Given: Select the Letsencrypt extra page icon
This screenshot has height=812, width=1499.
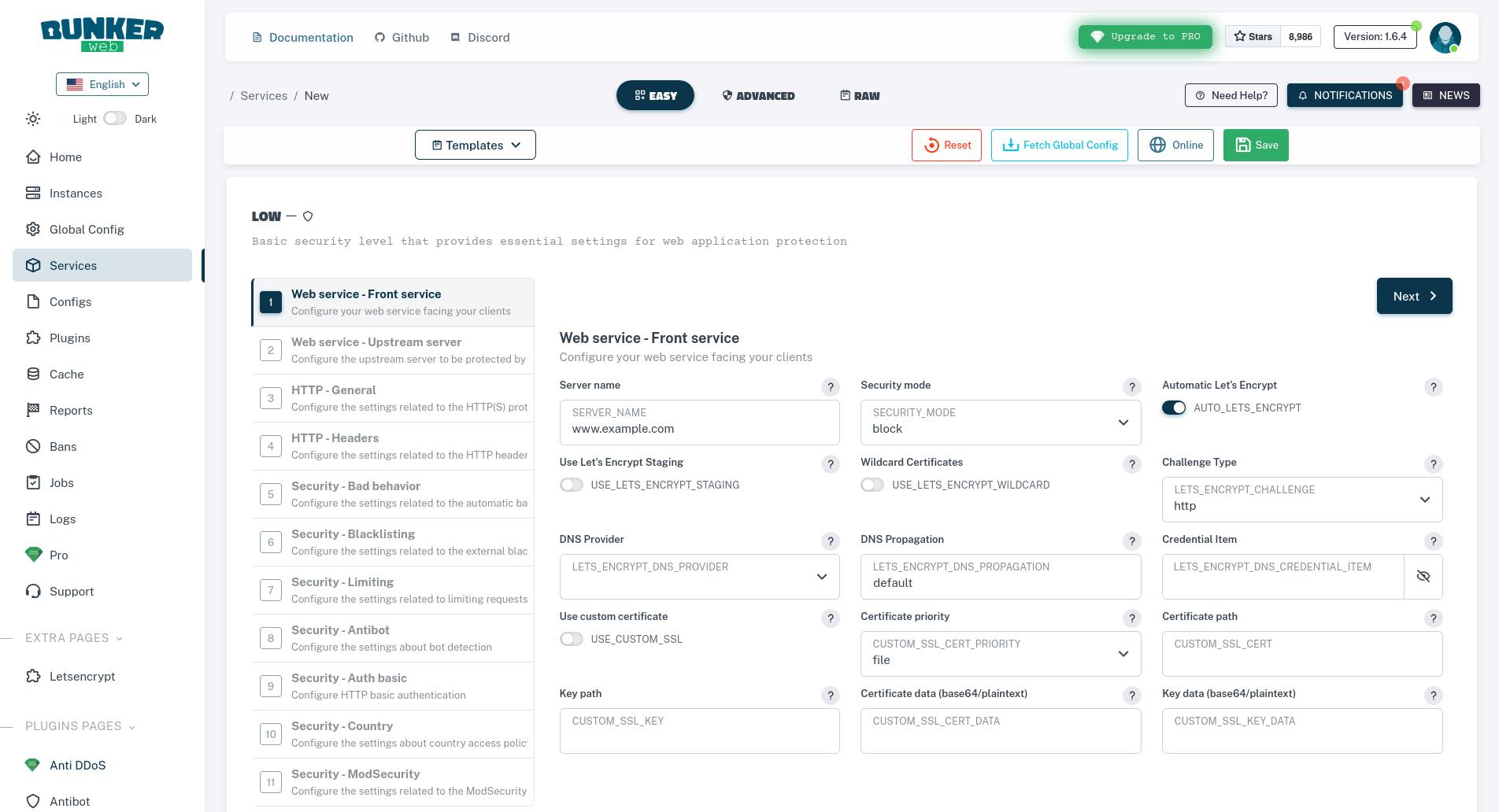Looking at the screenshot, I should (33, 676).
